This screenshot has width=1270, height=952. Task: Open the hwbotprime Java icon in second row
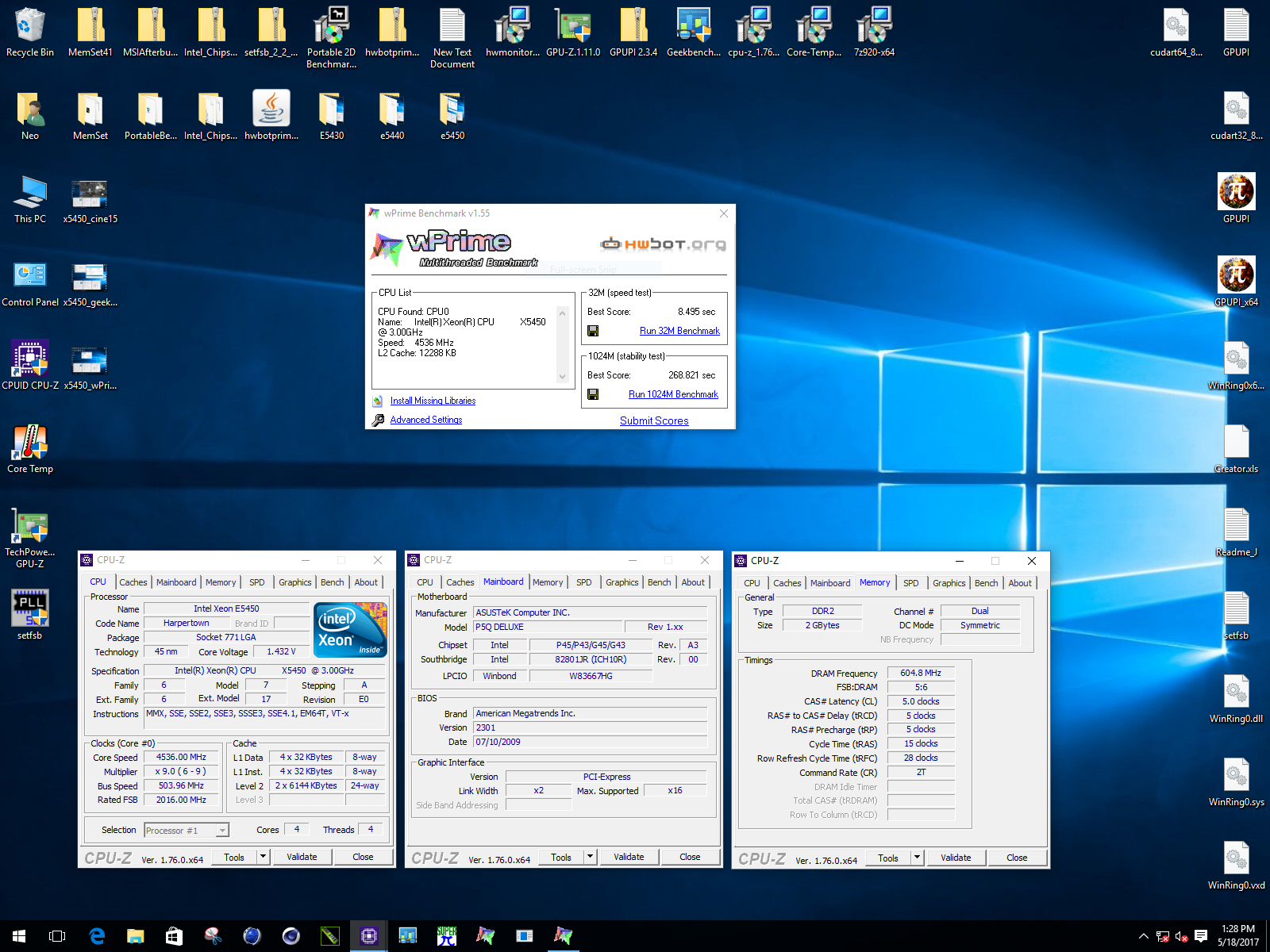271,116
